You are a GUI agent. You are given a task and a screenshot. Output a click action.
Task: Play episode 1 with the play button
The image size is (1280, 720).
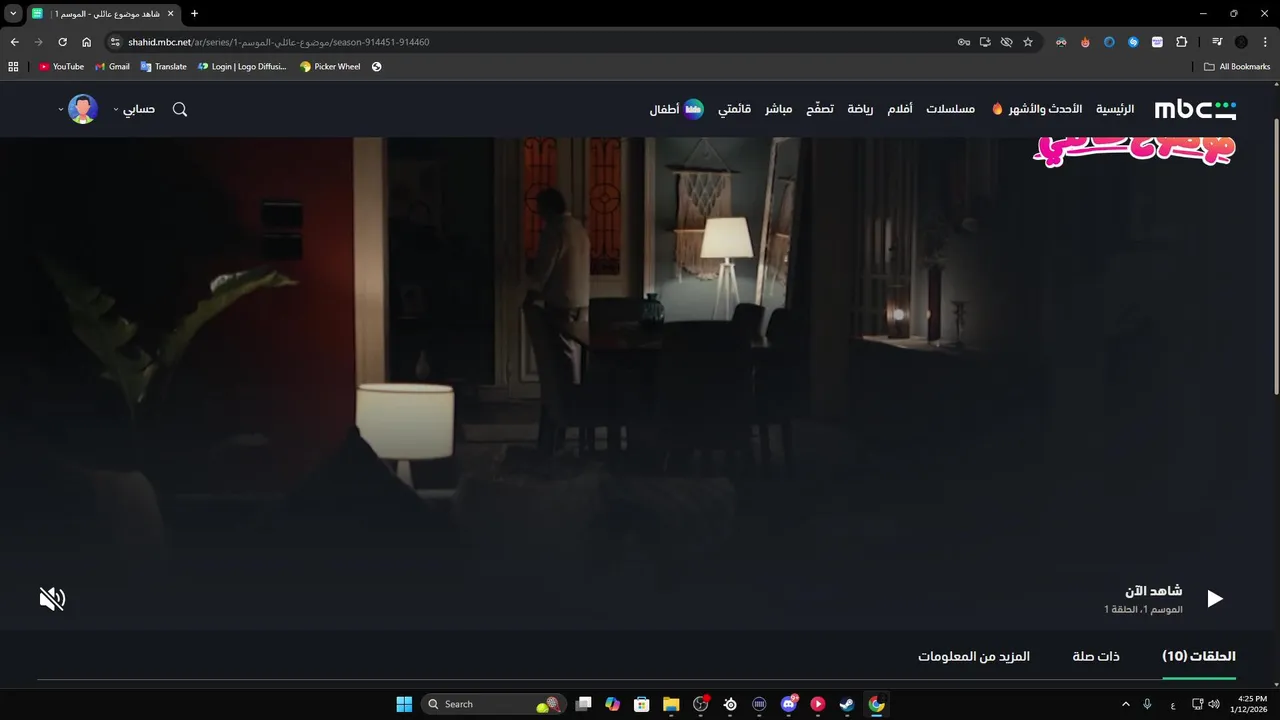[1214, 599]
